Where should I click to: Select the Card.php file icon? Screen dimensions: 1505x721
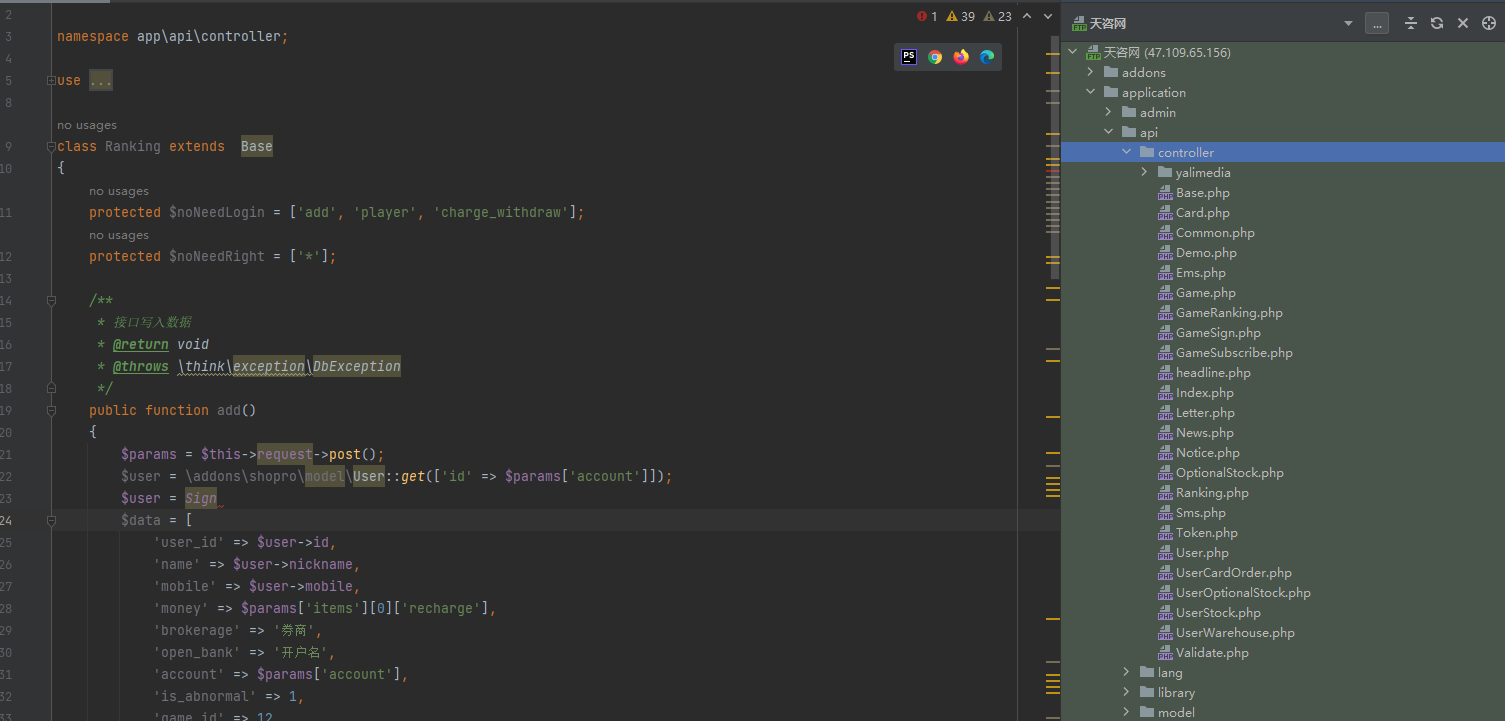(1165, 213)
